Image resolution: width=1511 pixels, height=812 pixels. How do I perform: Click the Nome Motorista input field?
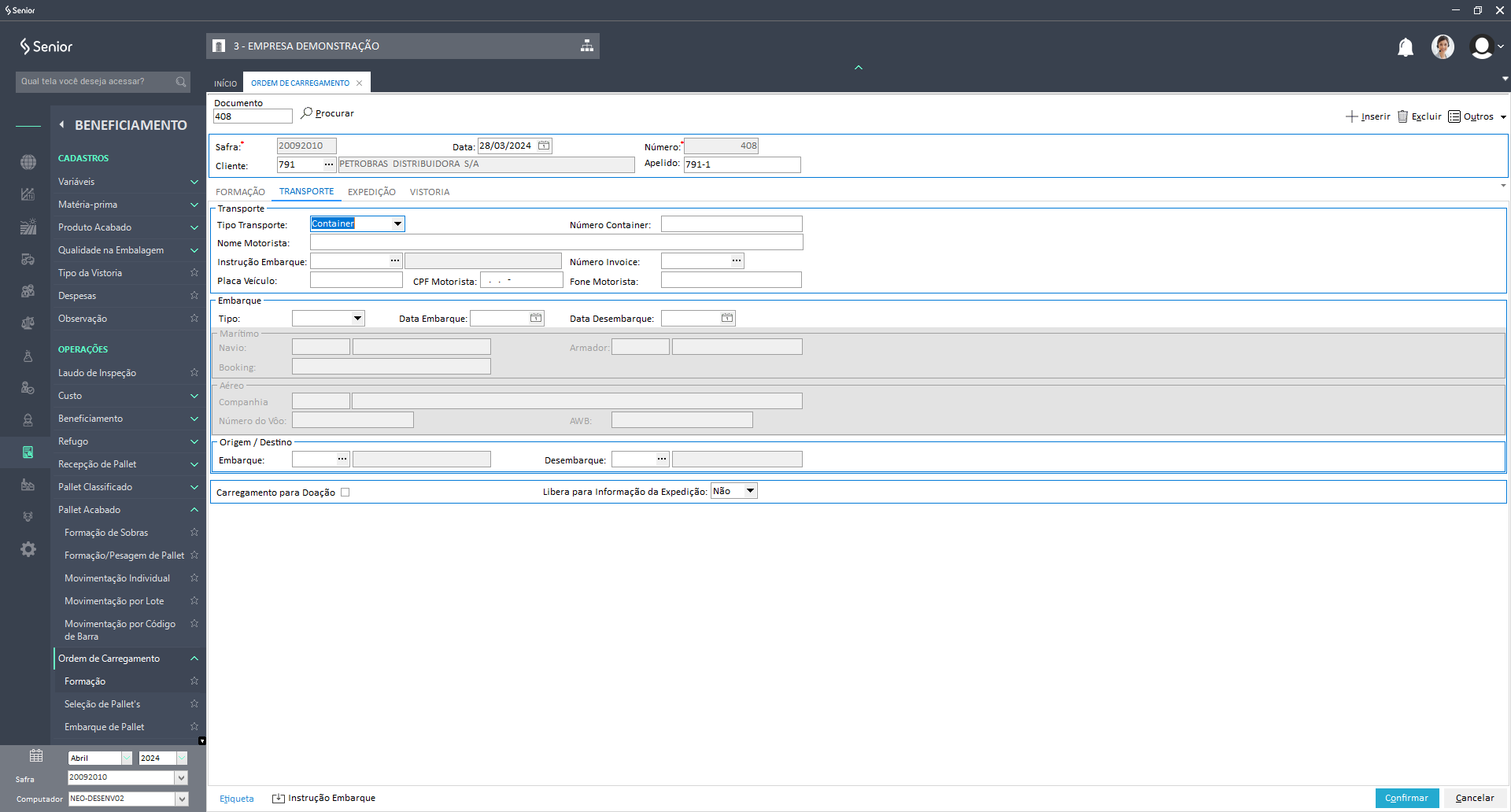[x=556, y=243]
